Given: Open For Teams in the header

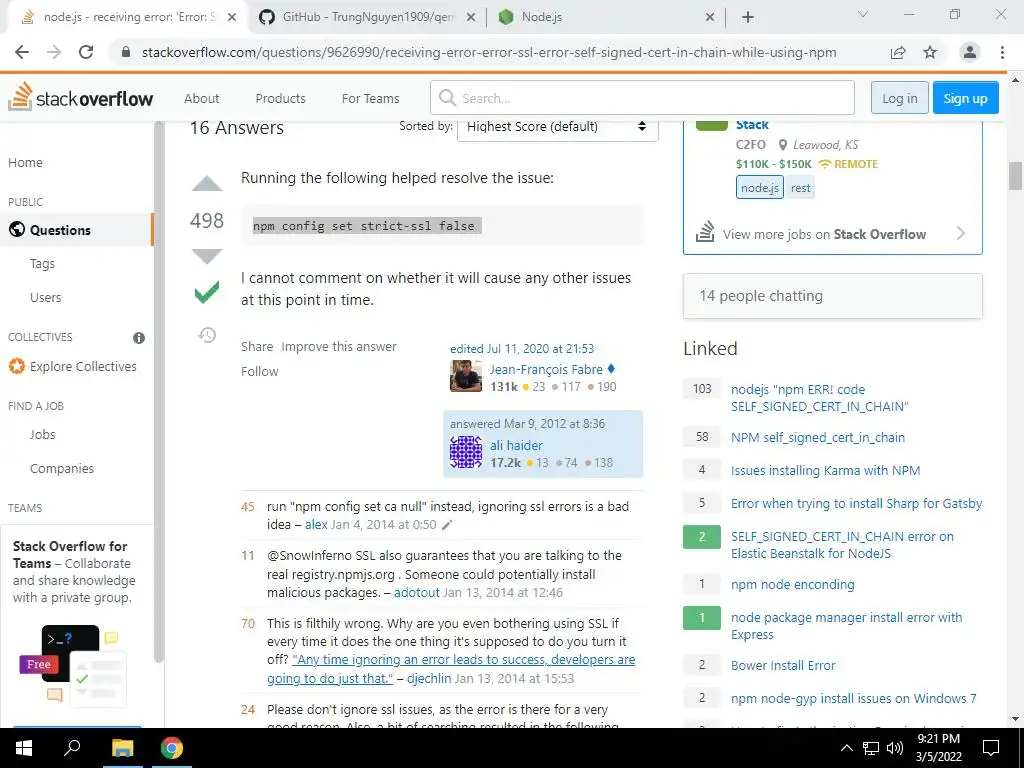Looking at the screenshot, I should point(370,98).
